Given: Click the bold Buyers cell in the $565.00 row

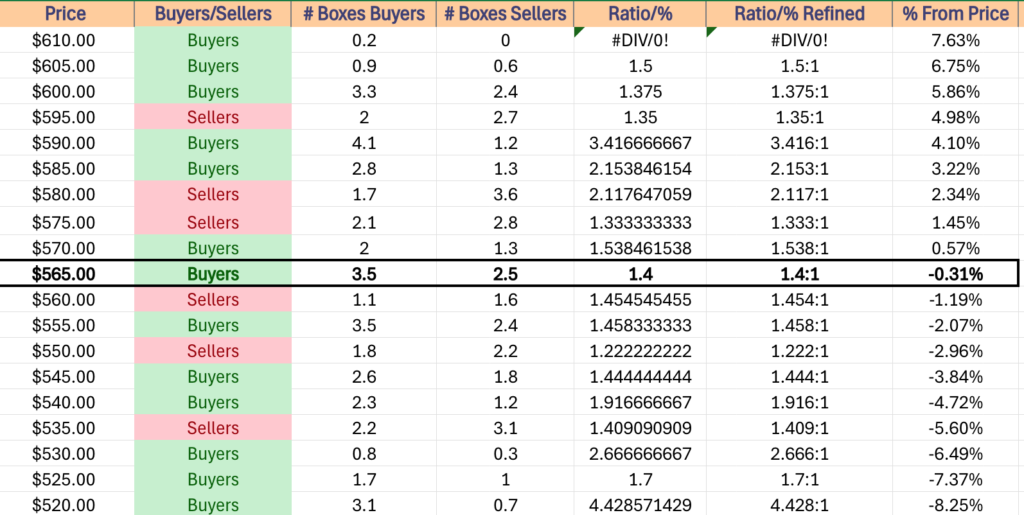Looking at the screenshot, I should tap(213, 274).
